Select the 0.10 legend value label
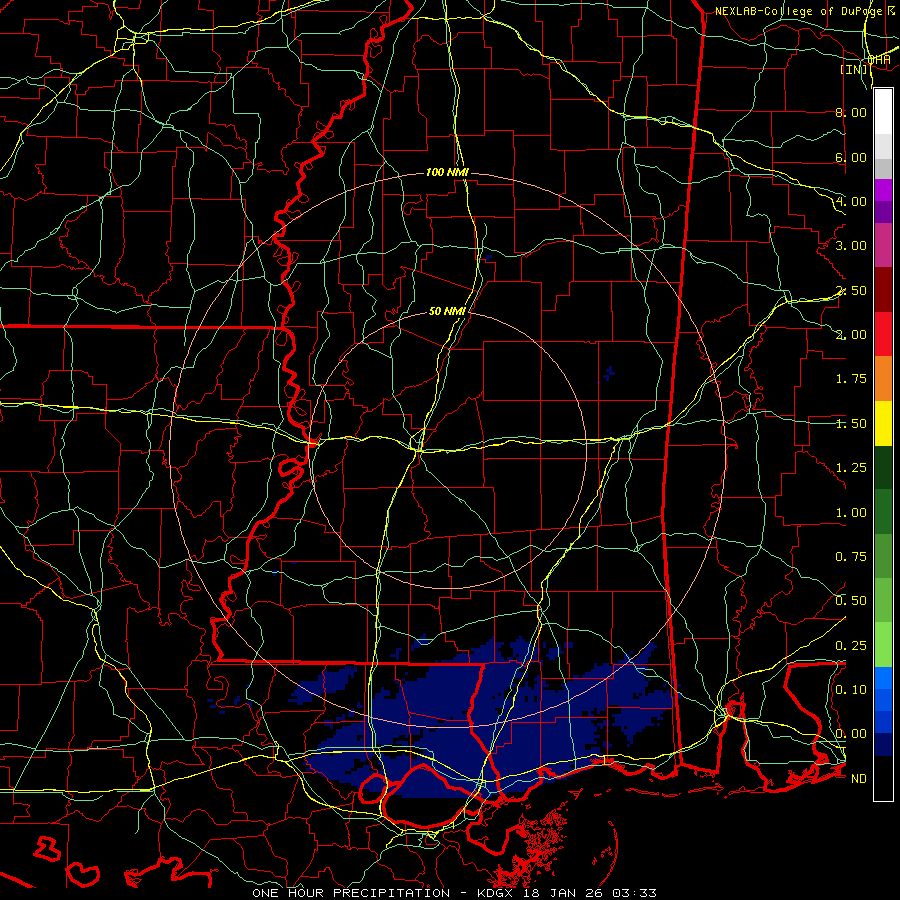 tap(851, 690)
